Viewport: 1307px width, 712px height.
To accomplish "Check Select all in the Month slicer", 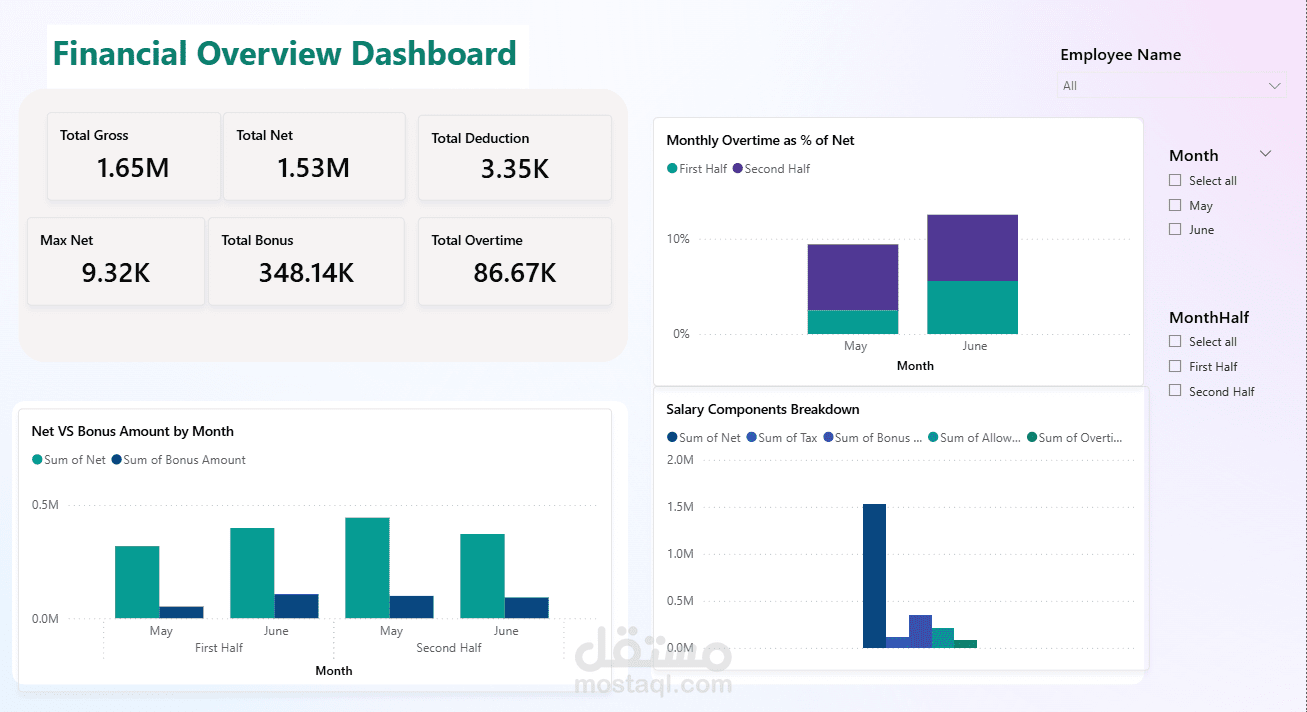I will click(x=1175, y=181).
